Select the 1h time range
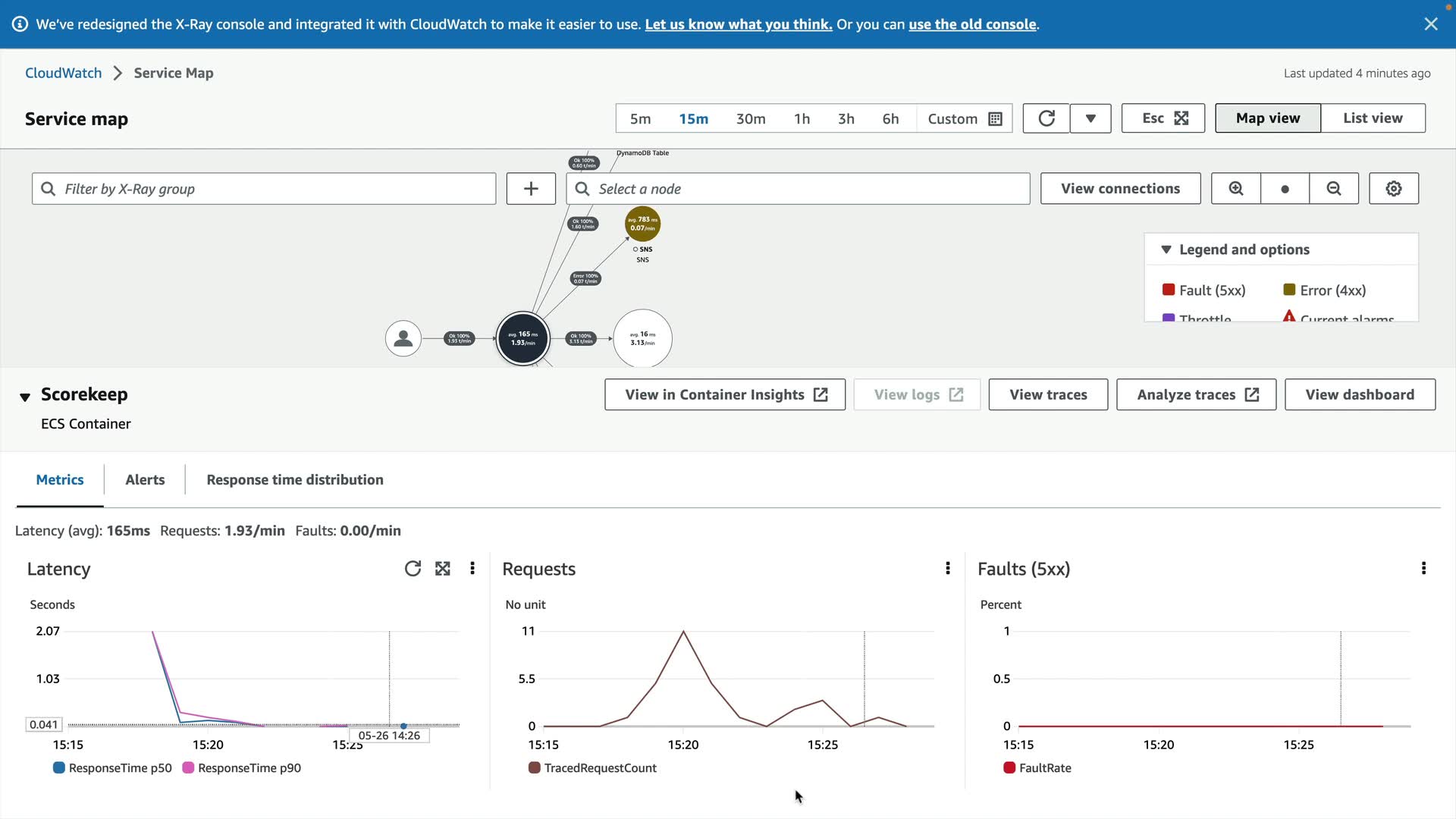Image resolution: width=1456 pixels, height=819 pixels. [x=802, y=119]
